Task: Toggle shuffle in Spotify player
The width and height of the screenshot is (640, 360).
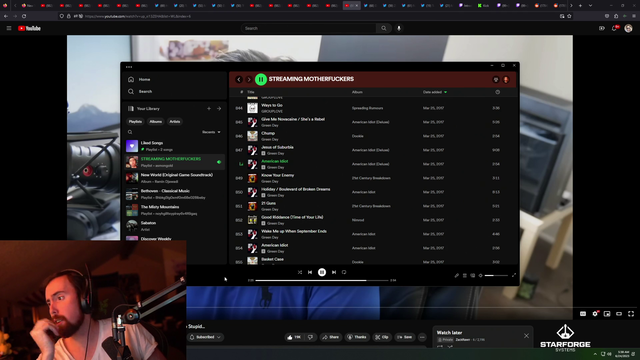Action: click(x=300, y=272)
